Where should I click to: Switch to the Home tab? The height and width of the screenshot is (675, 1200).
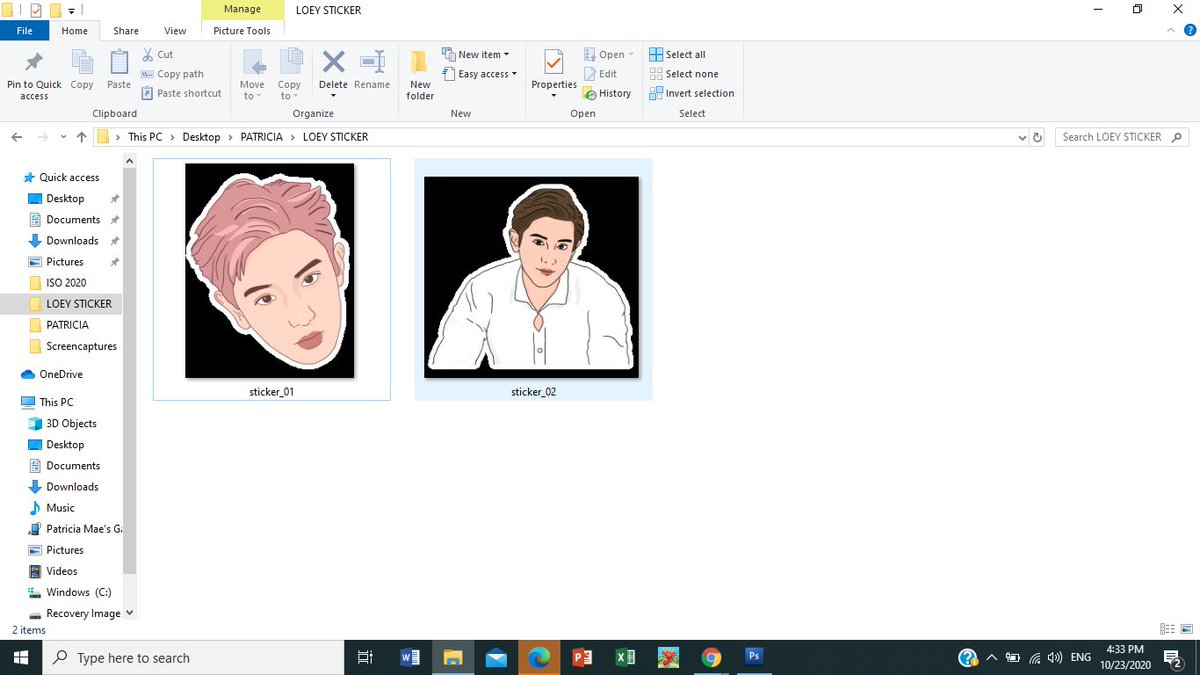point(75,31)
